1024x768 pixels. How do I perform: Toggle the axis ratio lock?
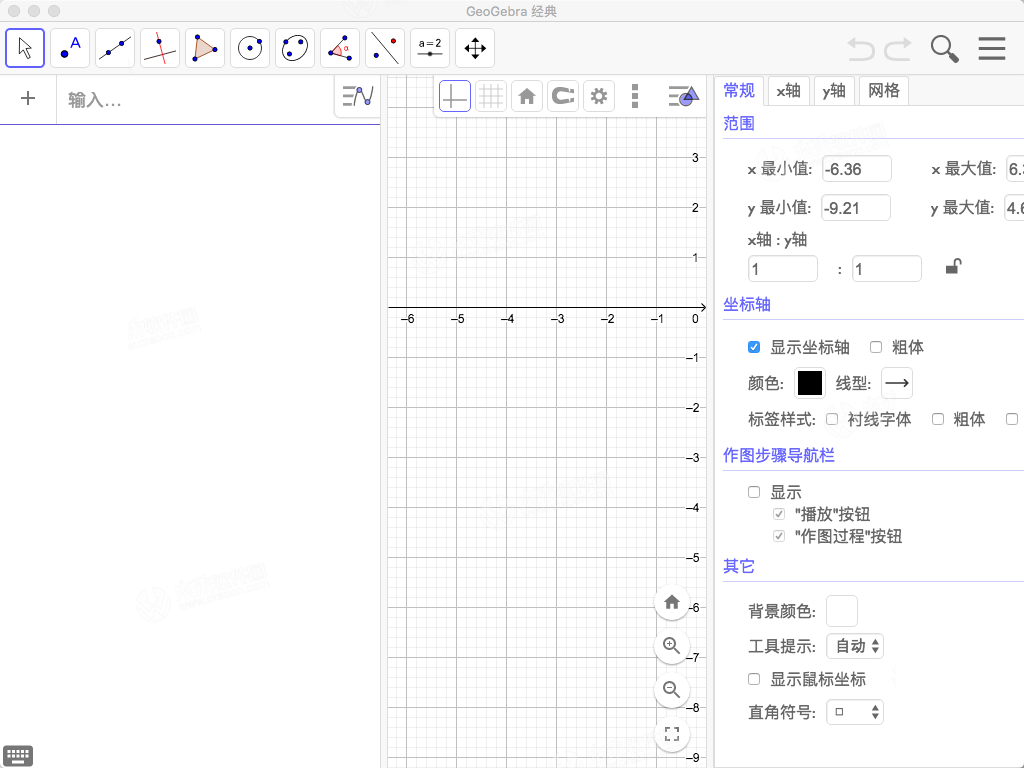point(953,266)
